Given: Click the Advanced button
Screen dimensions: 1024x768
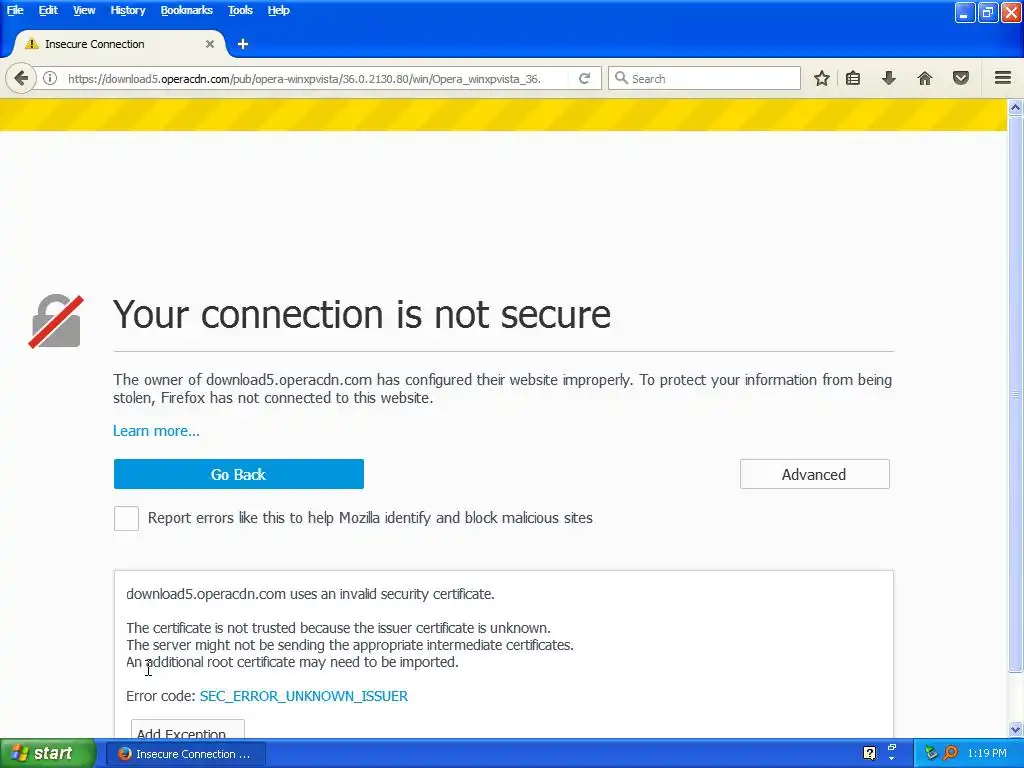Looking at the screenshot, I should click(814, 474).
